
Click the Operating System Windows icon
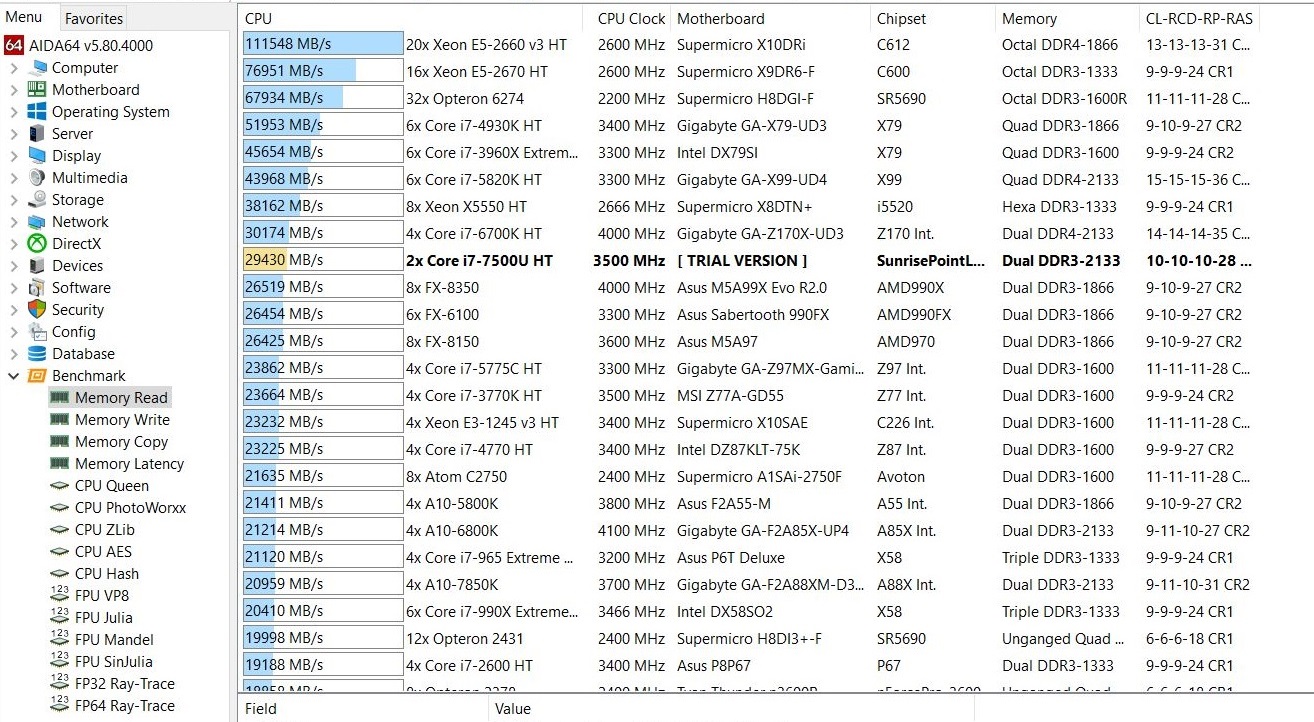pos(38,112)
